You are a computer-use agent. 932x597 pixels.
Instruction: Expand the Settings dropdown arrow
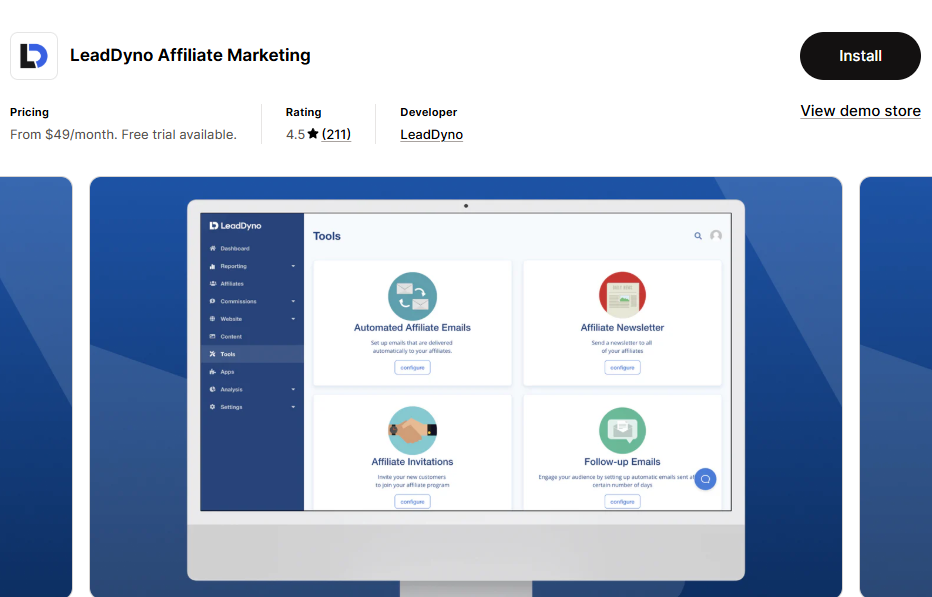tap(293, 407)
